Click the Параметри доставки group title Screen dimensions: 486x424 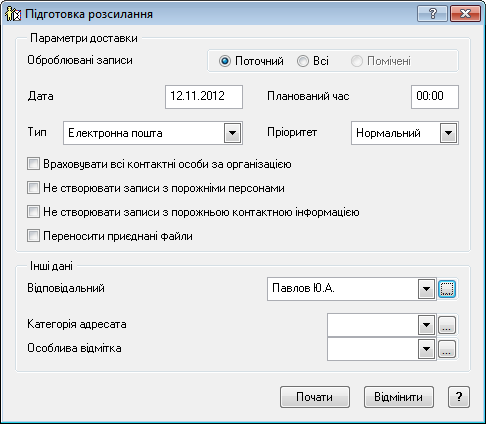(x=84, y=38)
